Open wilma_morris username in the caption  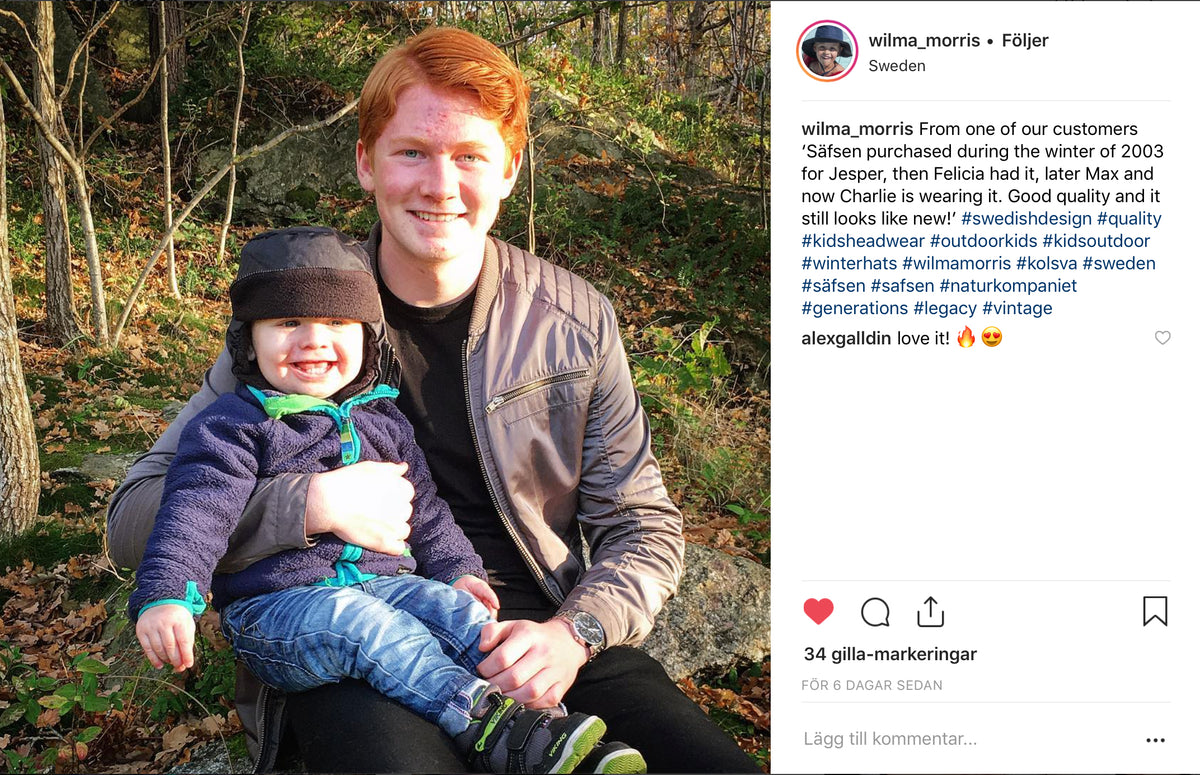click(x=857, y=129)
